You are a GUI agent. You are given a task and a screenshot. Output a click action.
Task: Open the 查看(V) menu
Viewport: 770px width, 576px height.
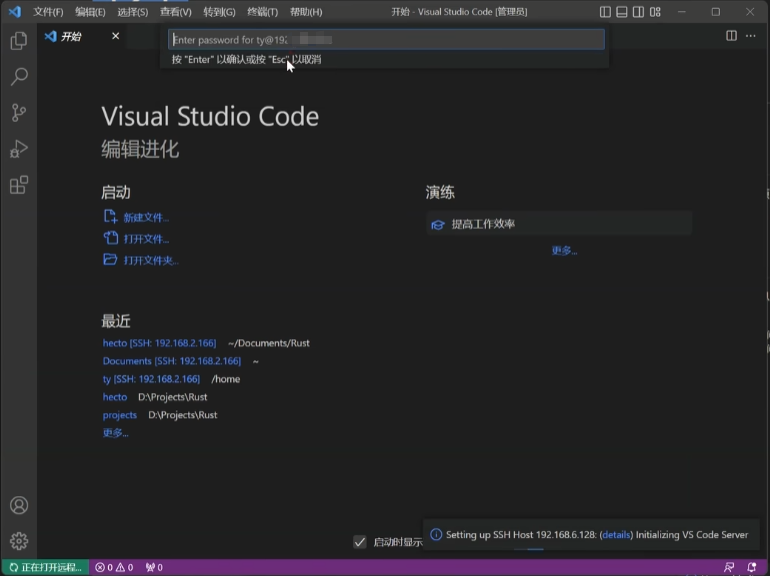pos(175,12)
